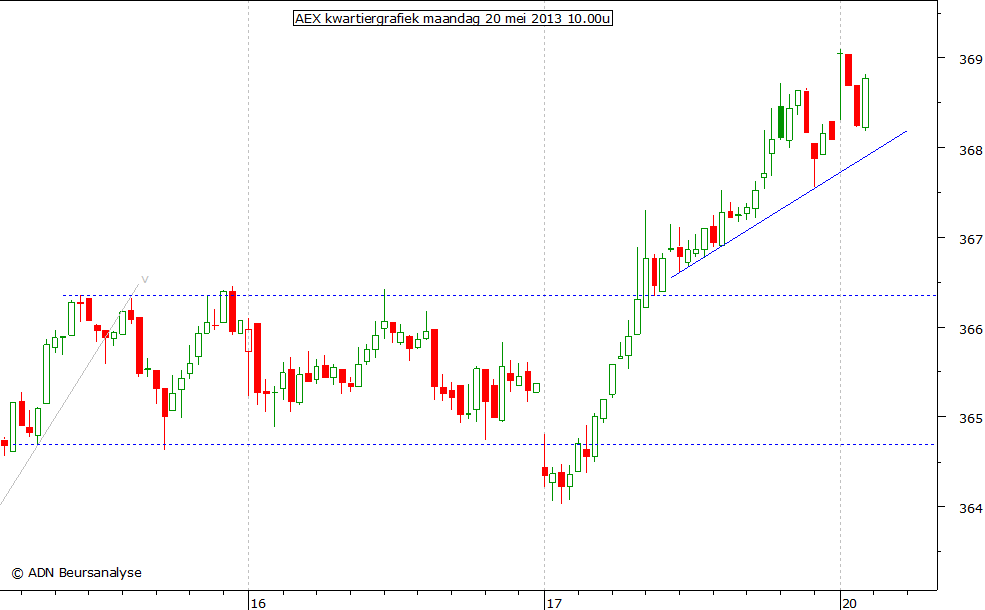The width and height of the screenshot is (985, 610).
Task: Click the blue rising trendline under the candles
Action: coord(789,204)
